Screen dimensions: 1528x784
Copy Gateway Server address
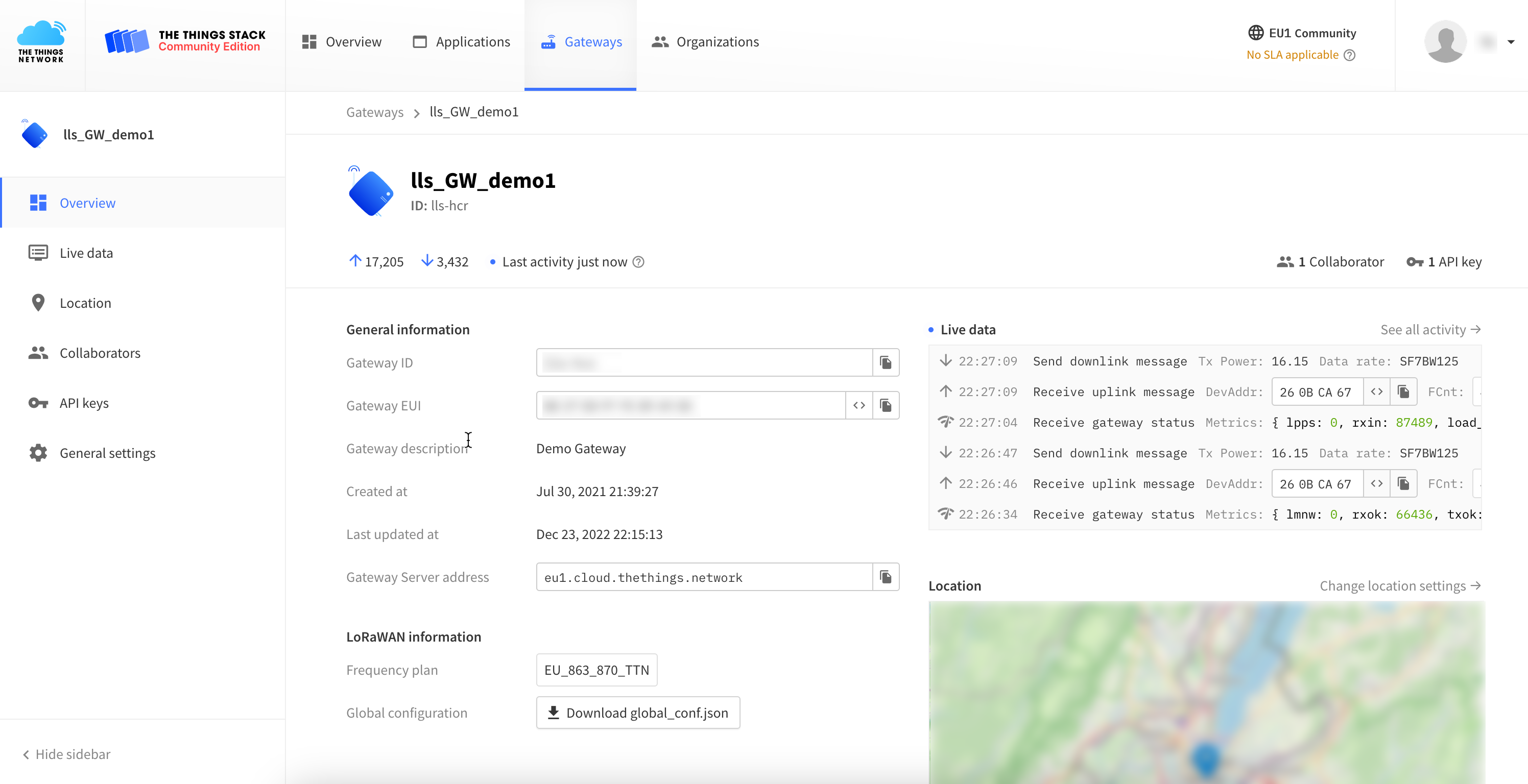coord(886,577)
